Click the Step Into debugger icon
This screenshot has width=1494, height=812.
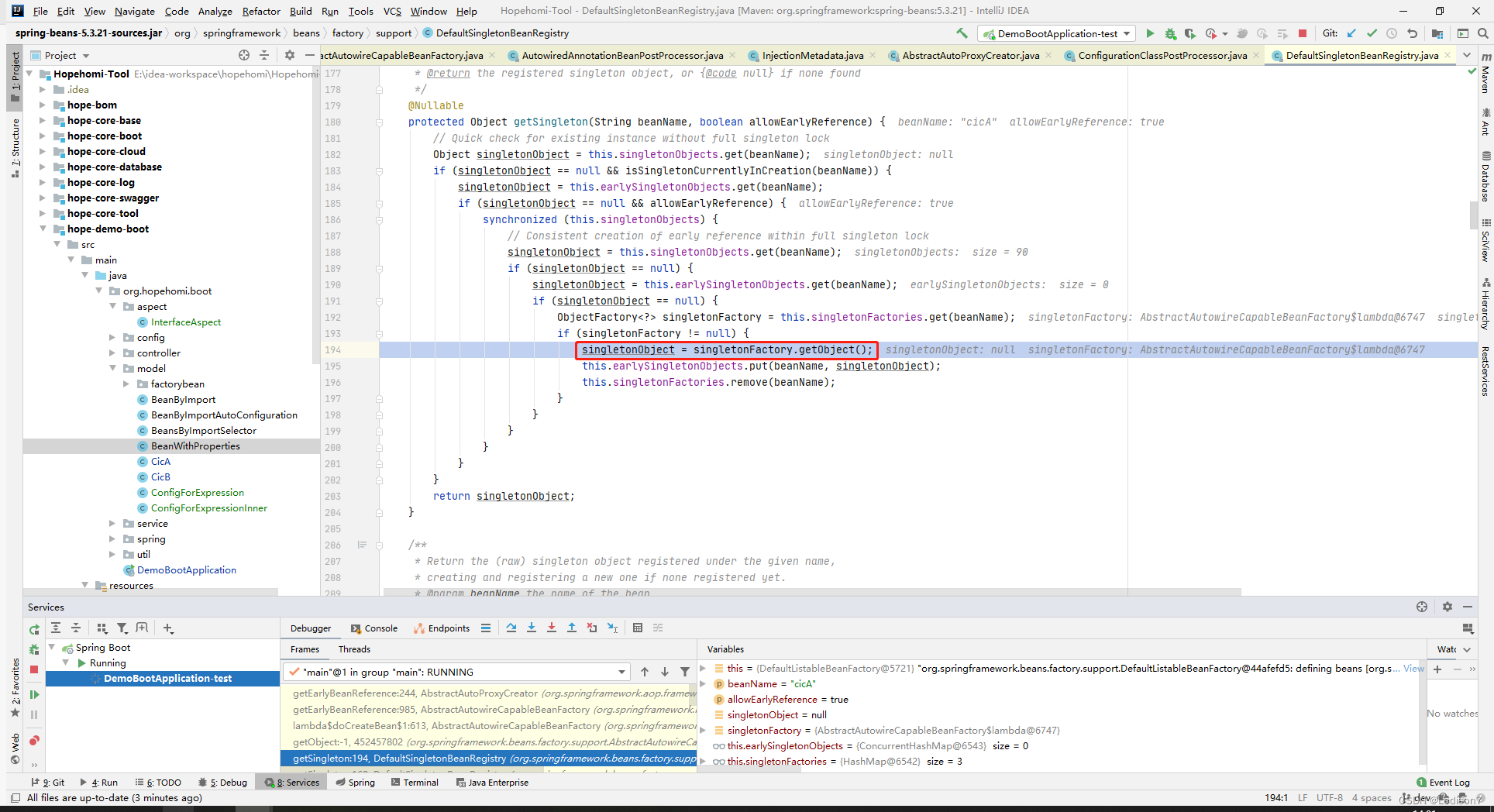tap(532, 628)
